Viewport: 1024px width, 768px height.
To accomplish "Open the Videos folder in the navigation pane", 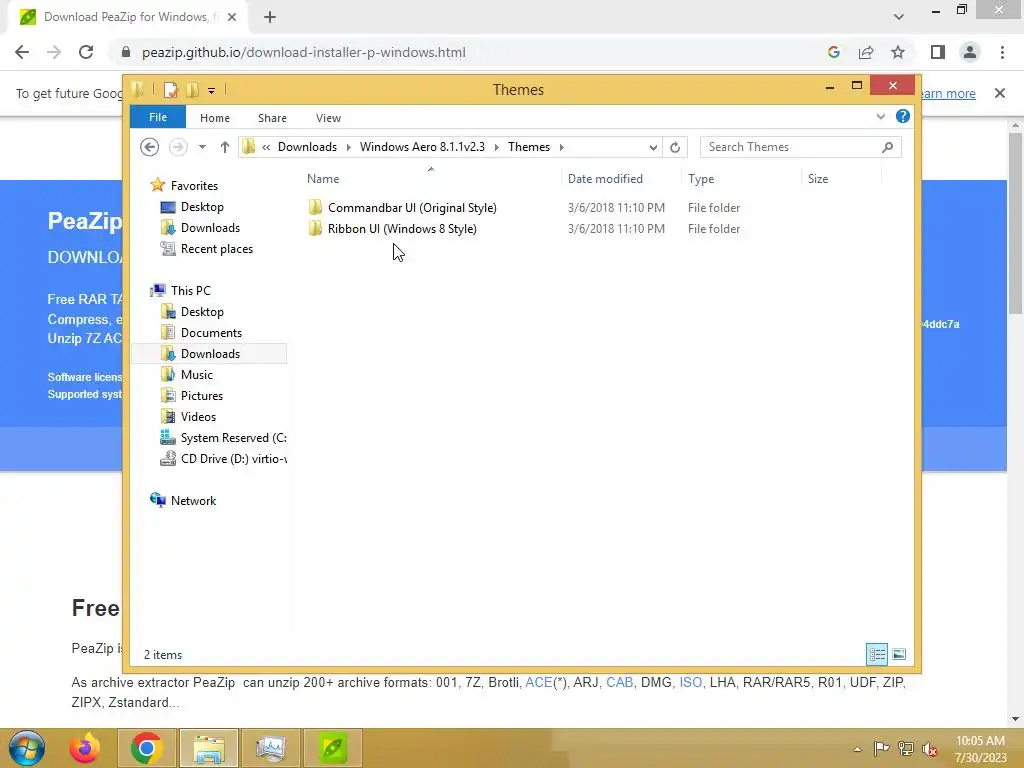I will (x=198, y=417).
